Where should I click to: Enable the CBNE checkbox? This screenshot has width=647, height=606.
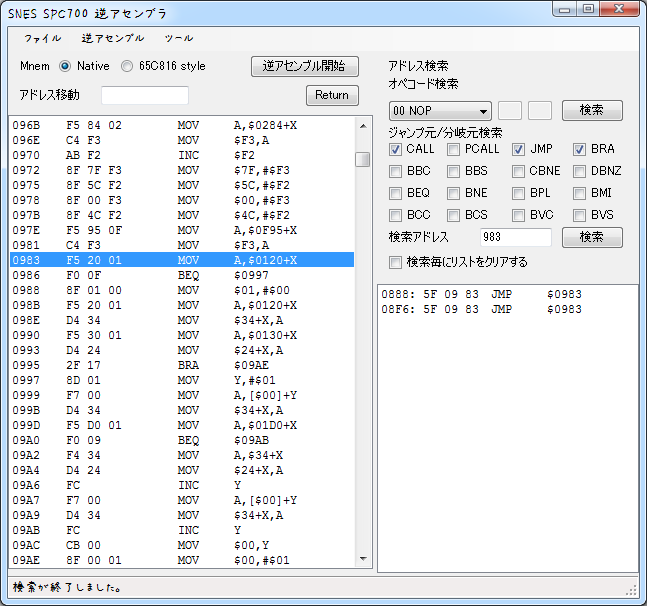(518, 171)
